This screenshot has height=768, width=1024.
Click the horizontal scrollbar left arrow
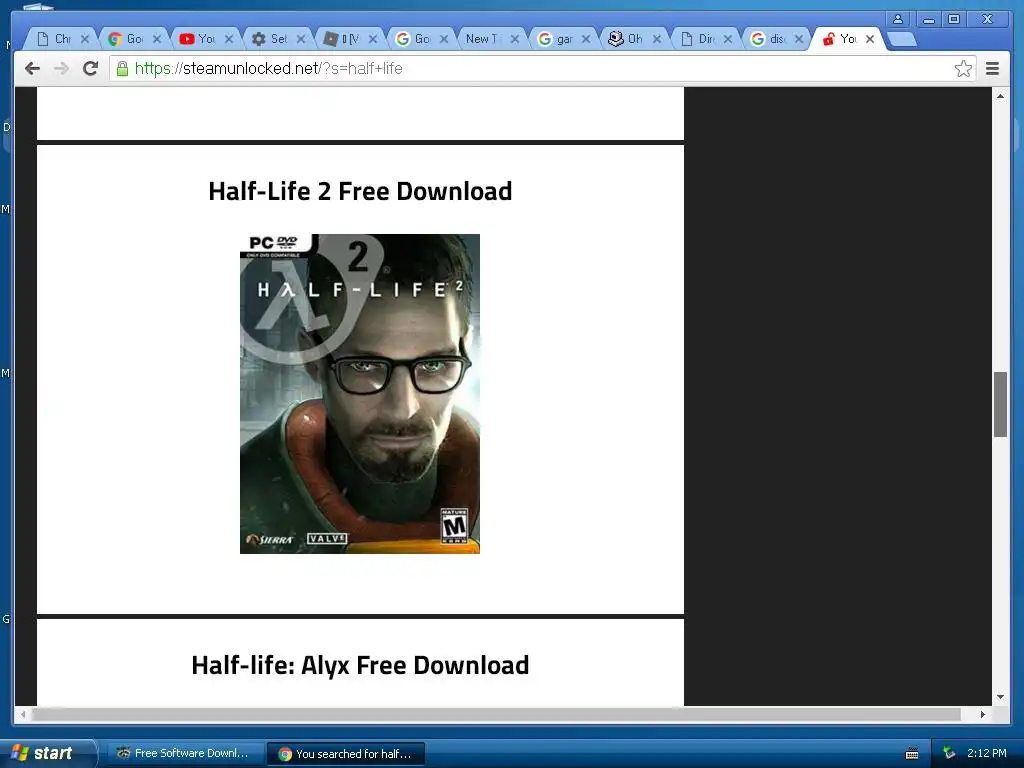pos(23,714)
